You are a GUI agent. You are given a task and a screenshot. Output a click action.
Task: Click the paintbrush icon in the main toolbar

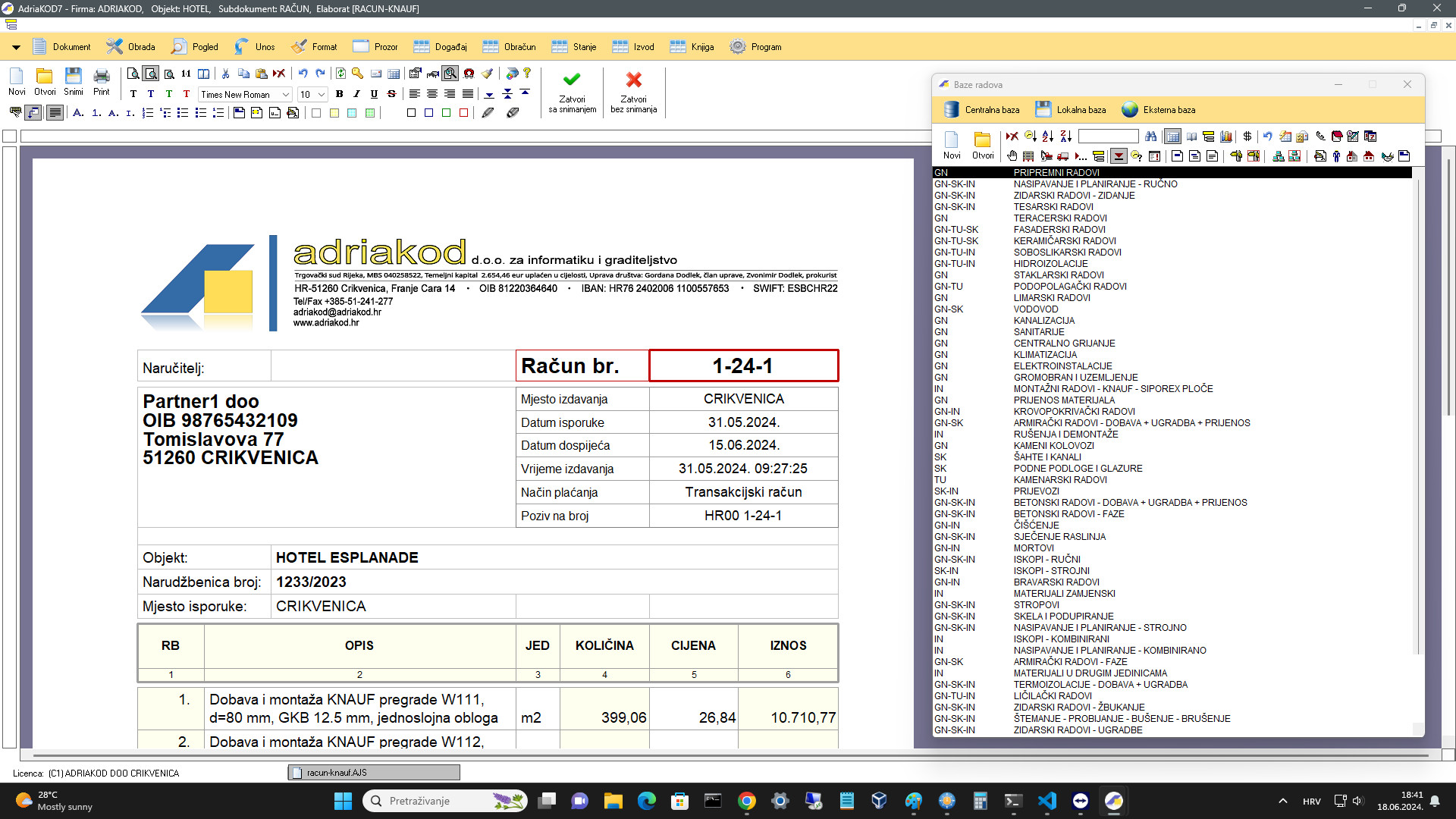(x=487, y=74)
